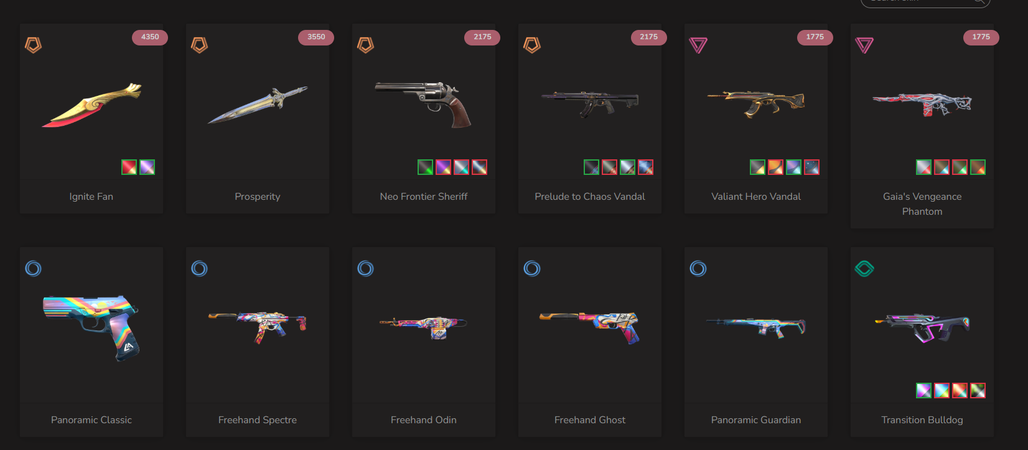Select the last swatch on Prelude to Chaos Vandal
Viewport: 1028px width, 450px height.
(645, 167)
